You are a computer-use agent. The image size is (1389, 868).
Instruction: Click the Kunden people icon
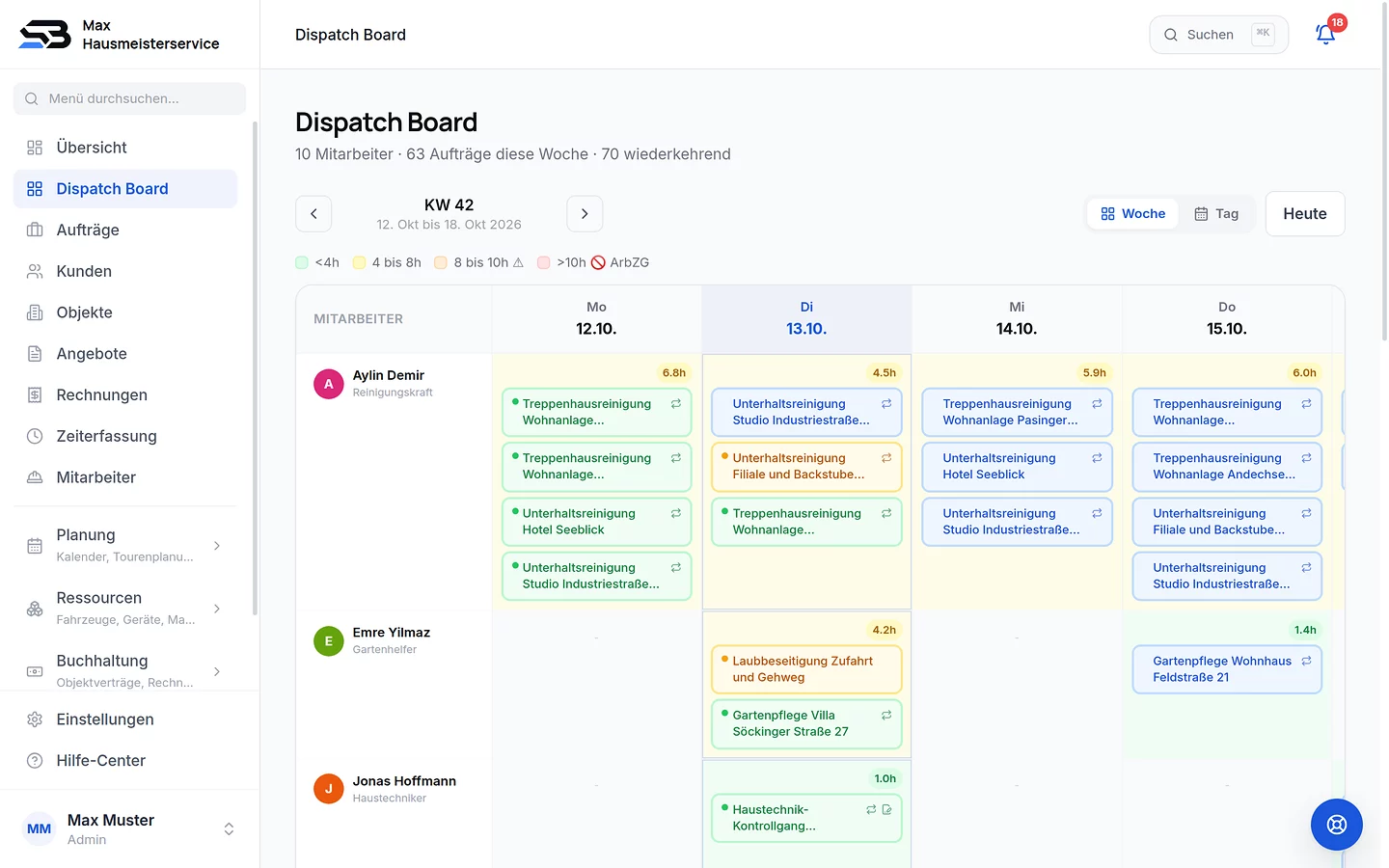tap(35, 271)
